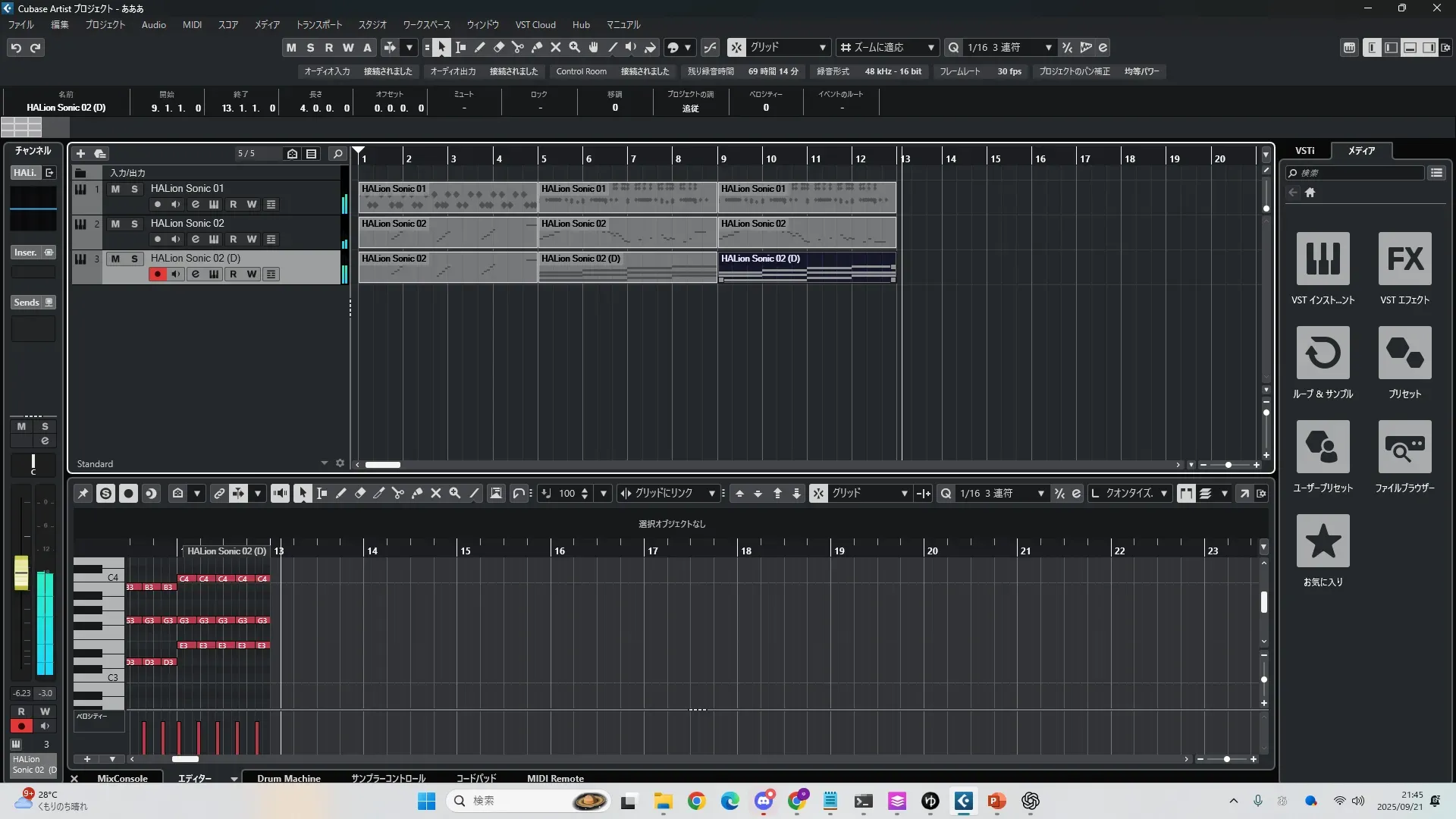
Task: Open Loops & Samples media tile
Action: (1323, 353)
